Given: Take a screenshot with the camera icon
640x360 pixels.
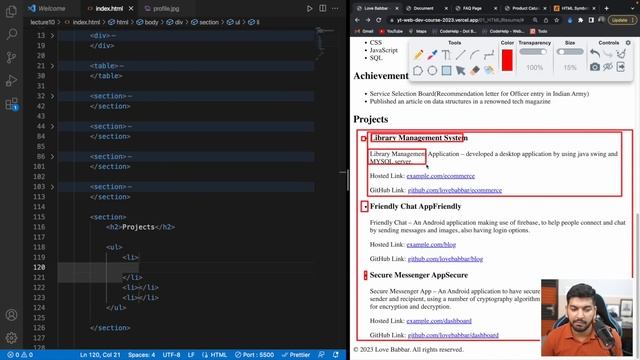Looking at the screenshot, I should click(595, 67).
